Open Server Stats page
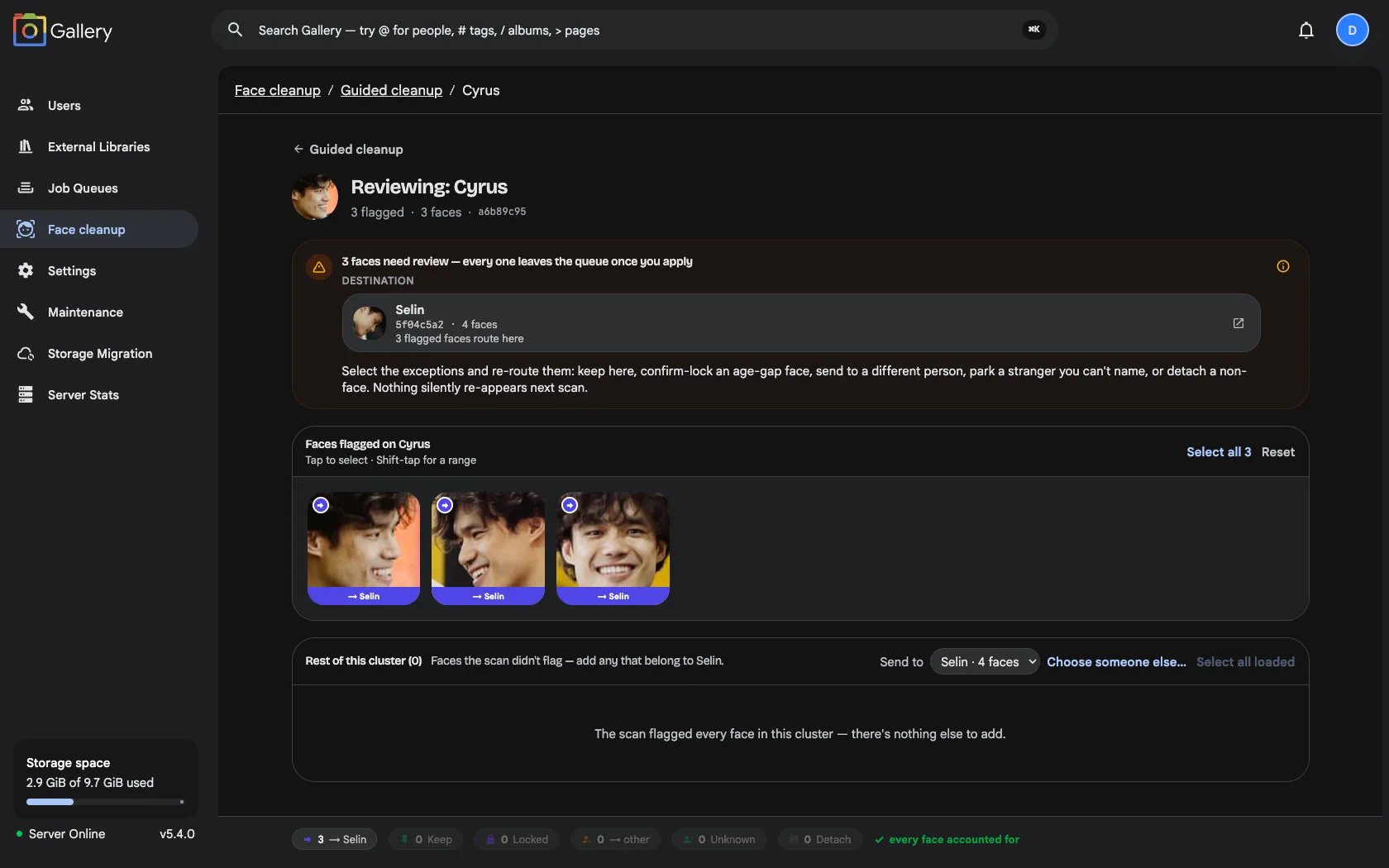This screenshot has height=868, width=1389. pyautogui.click(x=99, y=394)
